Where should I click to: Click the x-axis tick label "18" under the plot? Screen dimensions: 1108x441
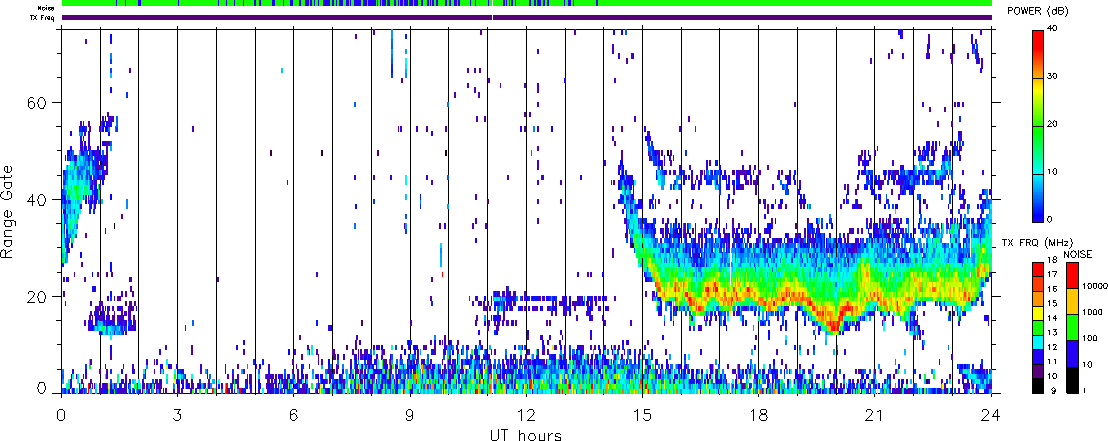point(759,414)
